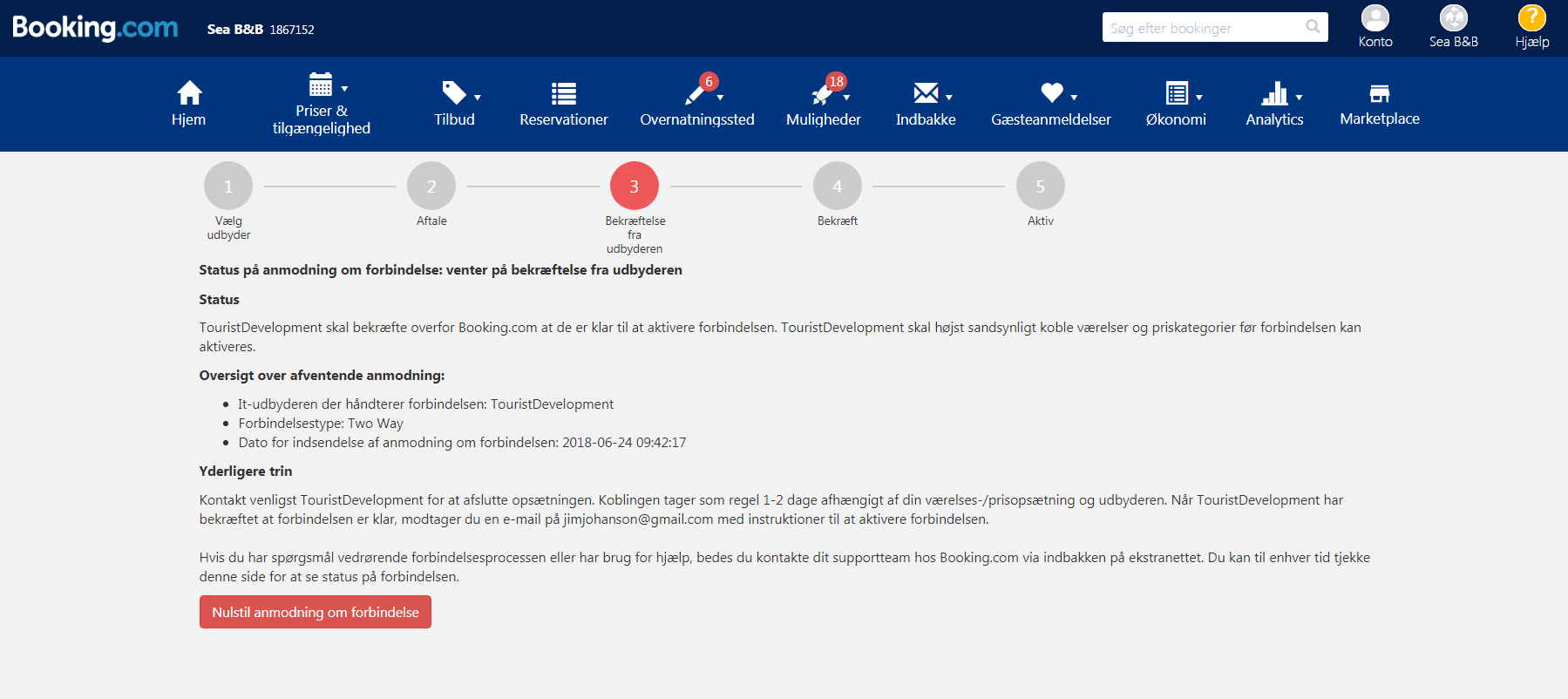Open Overnatningssted menu with 6 notifications

[x=696, y=92]
